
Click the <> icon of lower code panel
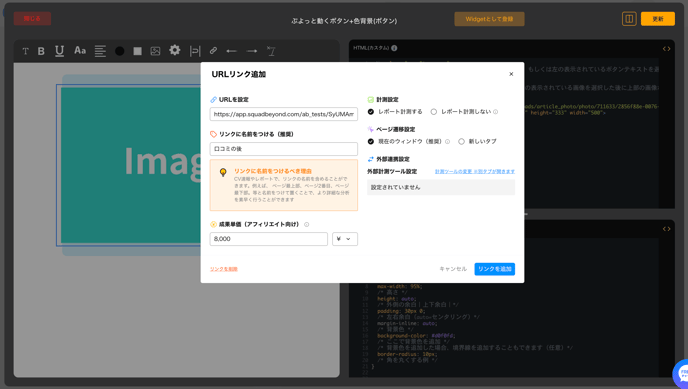(x=666, y=229)
